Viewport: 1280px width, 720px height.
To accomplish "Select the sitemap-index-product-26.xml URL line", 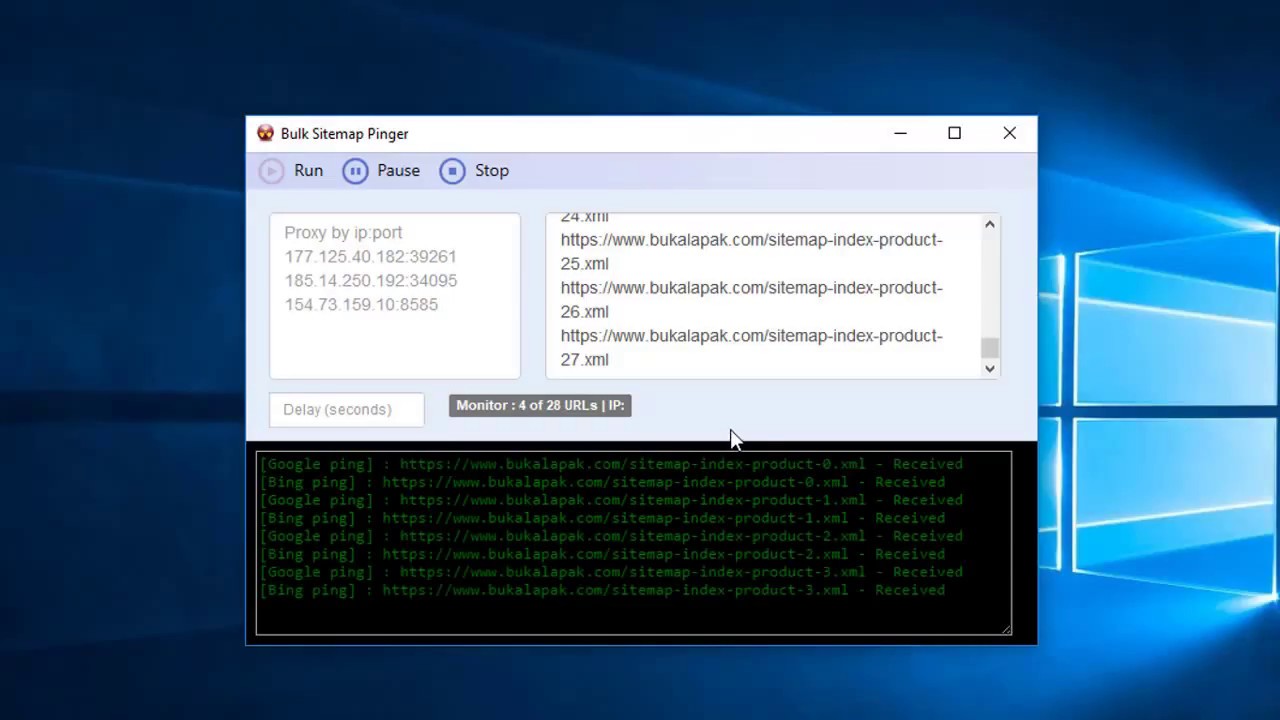I will [751, 300].
